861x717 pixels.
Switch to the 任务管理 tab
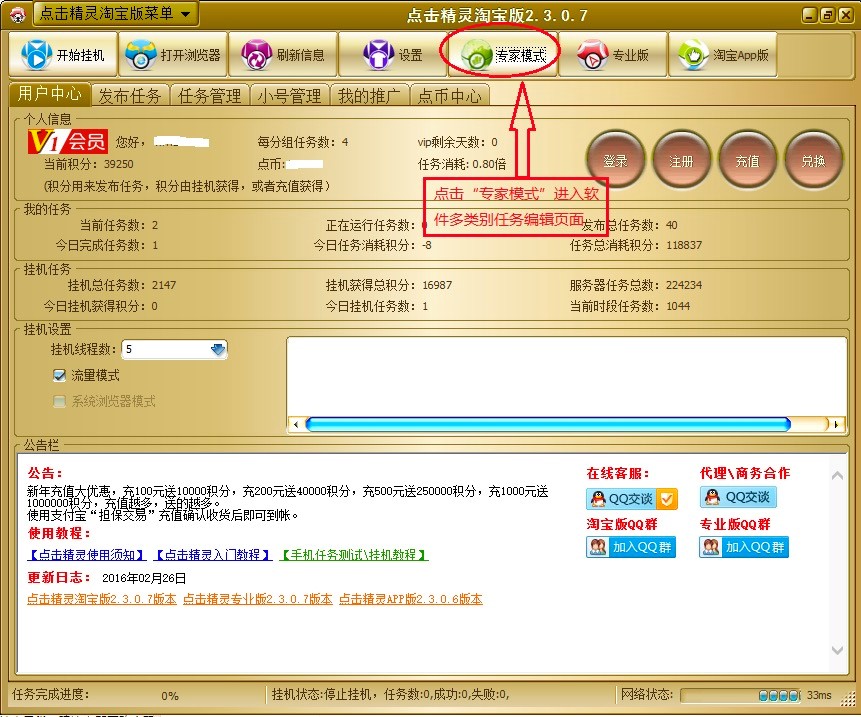pyautogui.click(x=210, y=96)
